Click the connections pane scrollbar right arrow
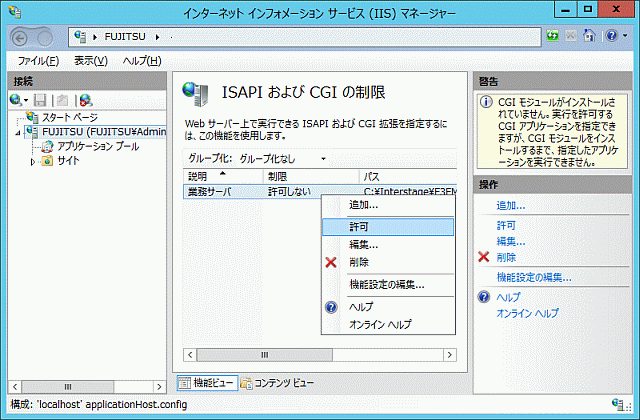This screenshot has height=420, width=640. tap(159, 387)
